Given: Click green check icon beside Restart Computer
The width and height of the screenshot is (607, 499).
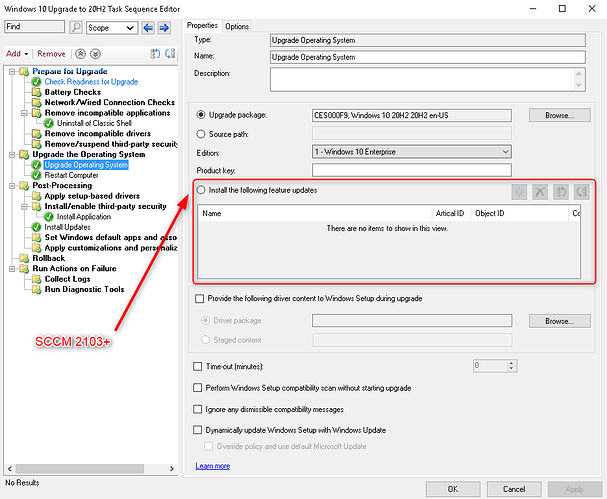Looking at the screenshot, I should point(36,175).
